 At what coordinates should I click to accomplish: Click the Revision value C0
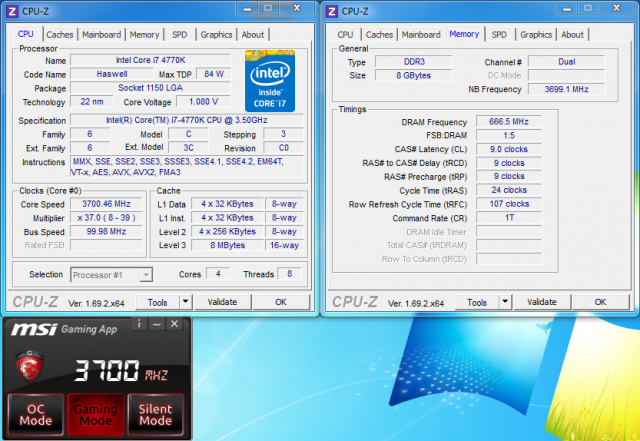click(284, 148)
